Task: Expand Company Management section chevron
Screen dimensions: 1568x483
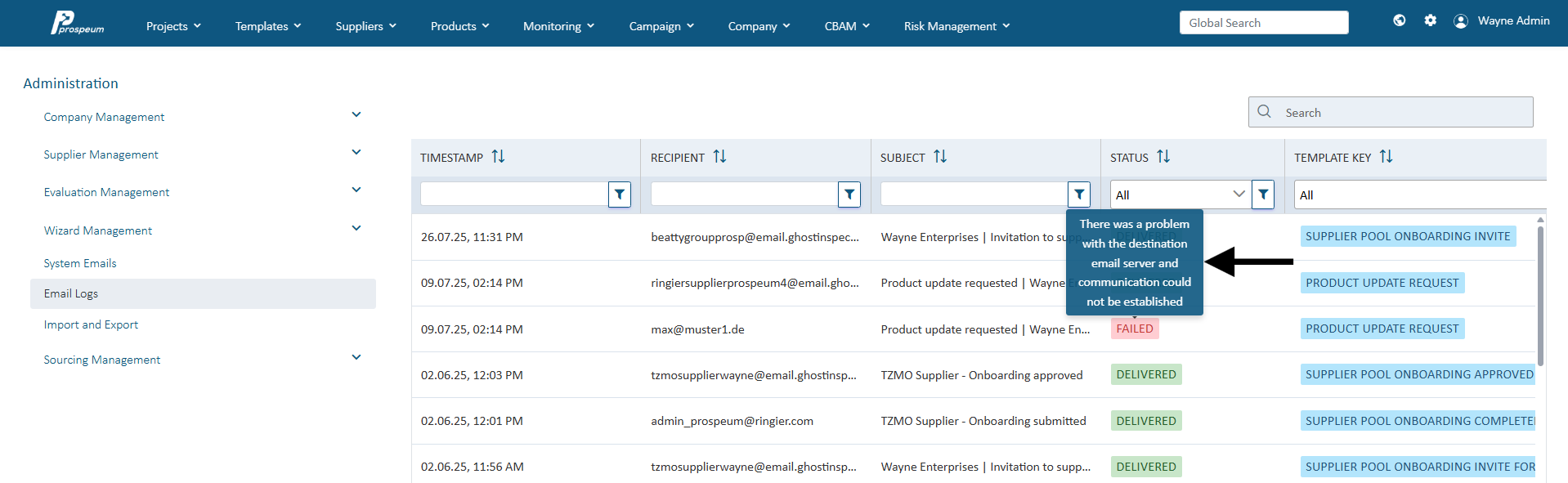Action: tap(356, 114)
